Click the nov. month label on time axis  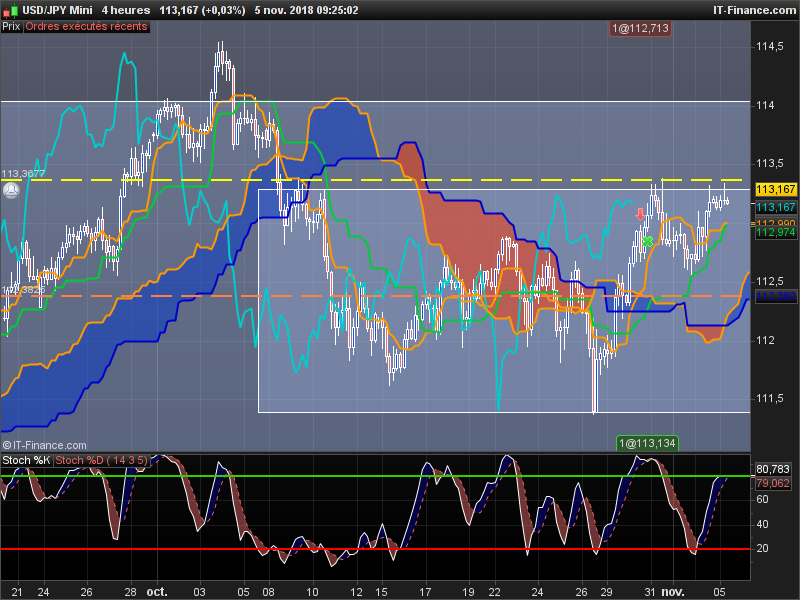point(672,592)
